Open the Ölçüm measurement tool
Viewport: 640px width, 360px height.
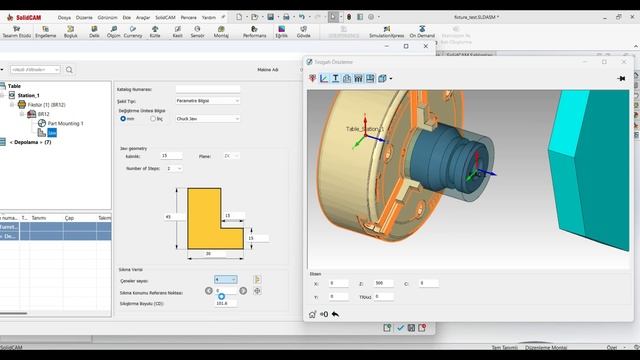pyautogui.click(x=113, y=32)
